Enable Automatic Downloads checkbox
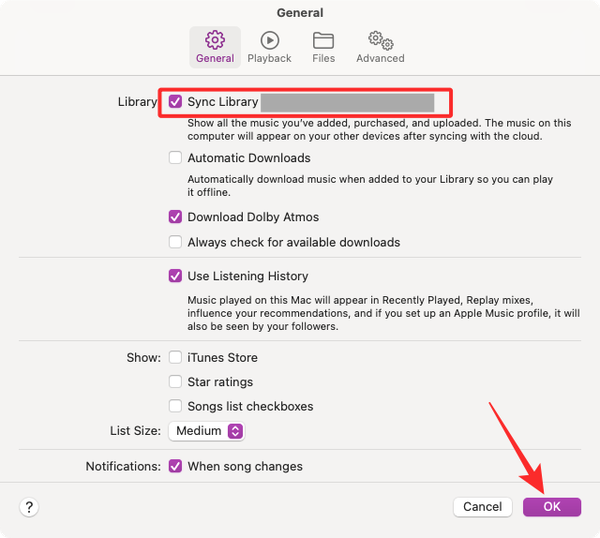Screen dimensions: 600x538 [x=176, y=158]
